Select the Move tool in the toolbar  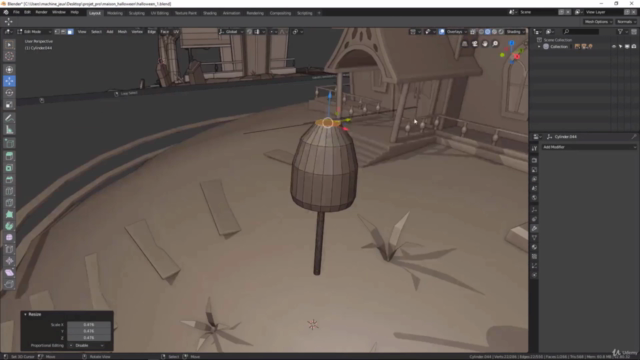pos(9,81)
